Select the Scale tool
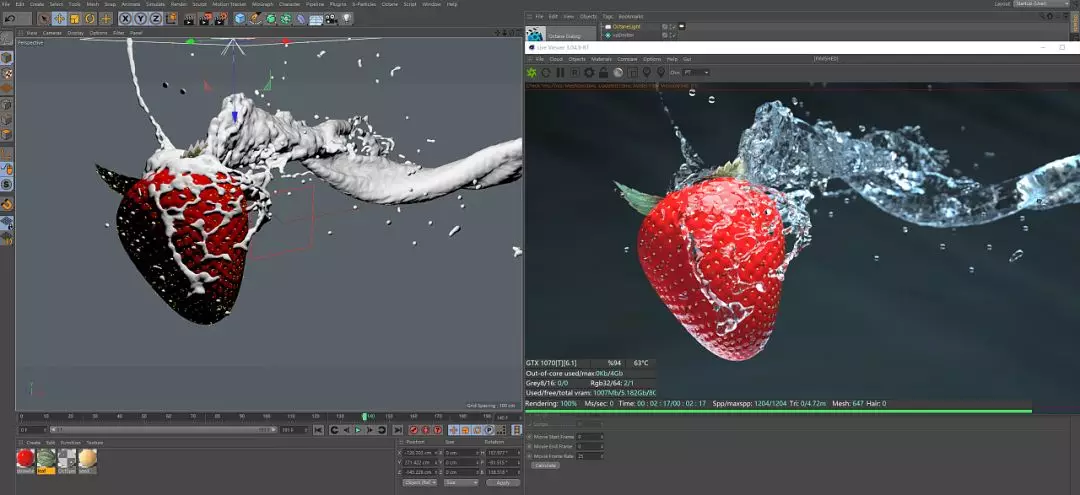 pyautogui.click(x=74, y=19)
